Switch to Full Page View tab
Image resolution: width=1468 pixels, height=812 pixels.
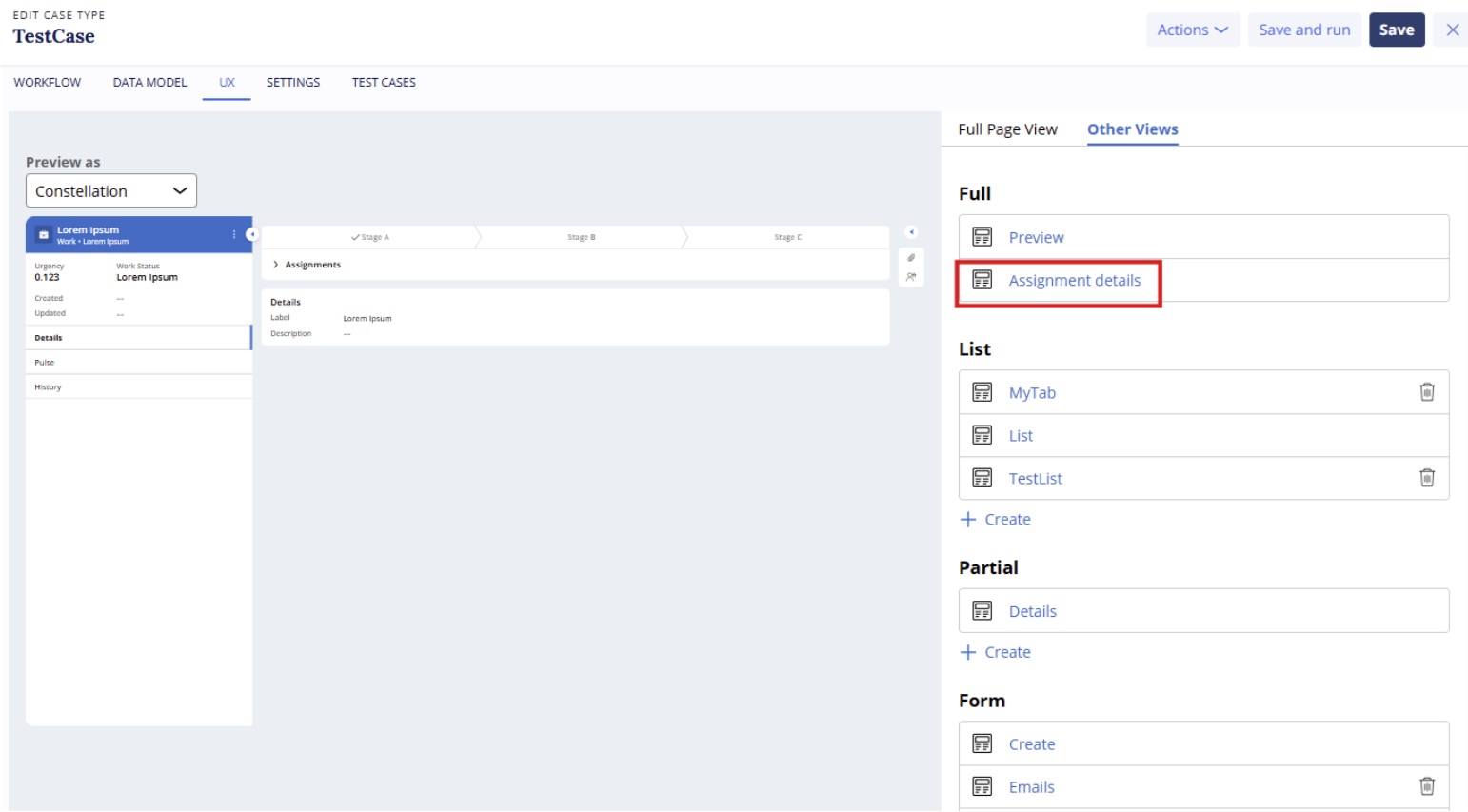click(x=1007, y=129)
